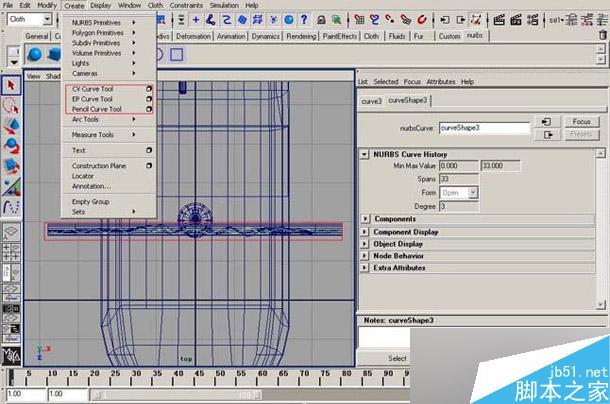The width and height of the screenshot is (610, 404).
Task: Click attribute editor scrollbar up arrow
Action: pyautogui.click(x=601, y=153)
